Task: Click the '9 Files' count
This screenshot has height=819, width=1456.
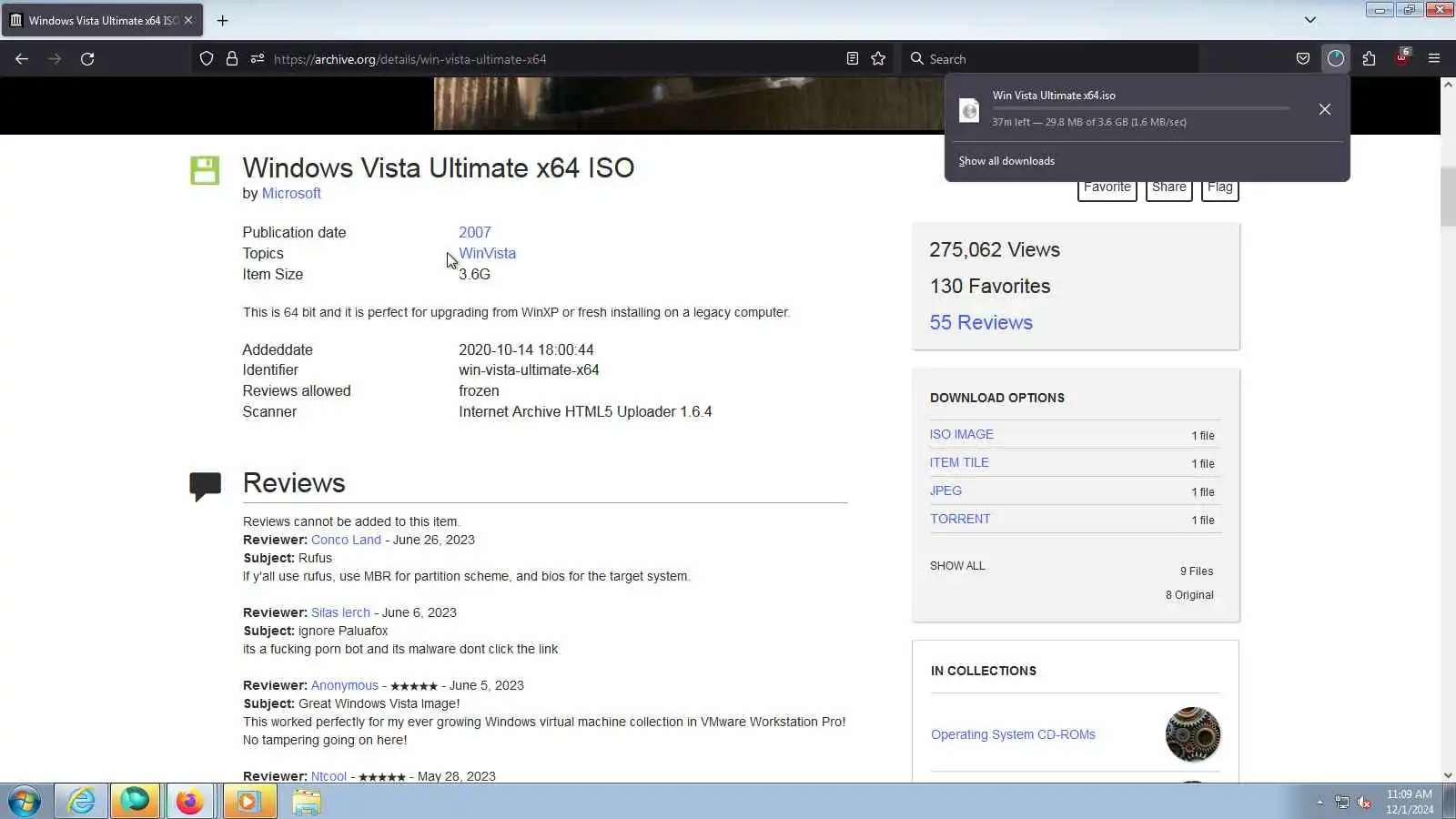Action: coord(1197,571)
